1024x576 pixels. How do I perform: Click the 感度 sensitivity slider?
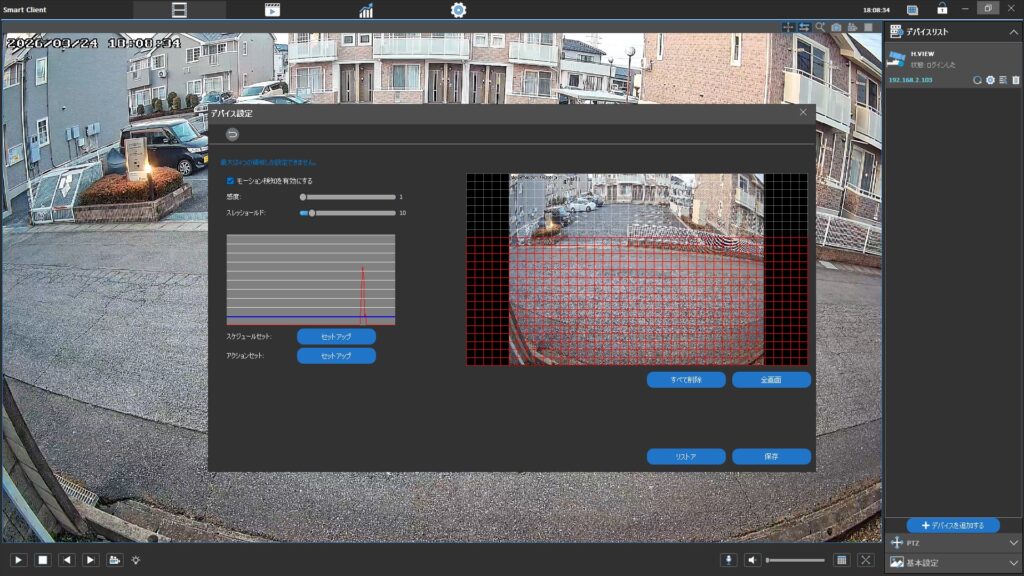click(x=348, y=197)
